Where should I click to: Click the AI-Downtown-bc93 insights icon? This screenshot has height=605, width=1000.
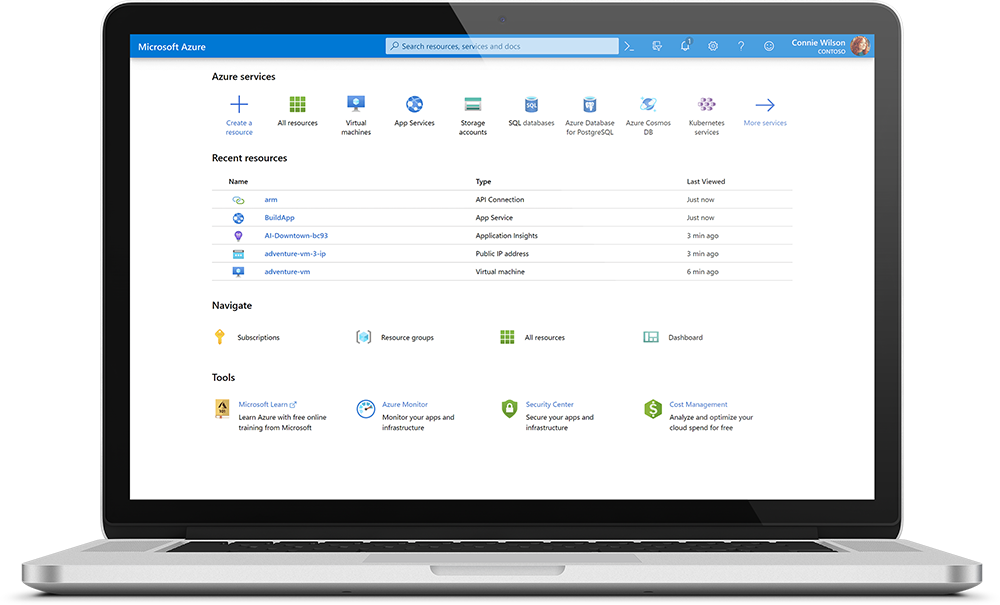pyautogui.click(x=239, y=236)
